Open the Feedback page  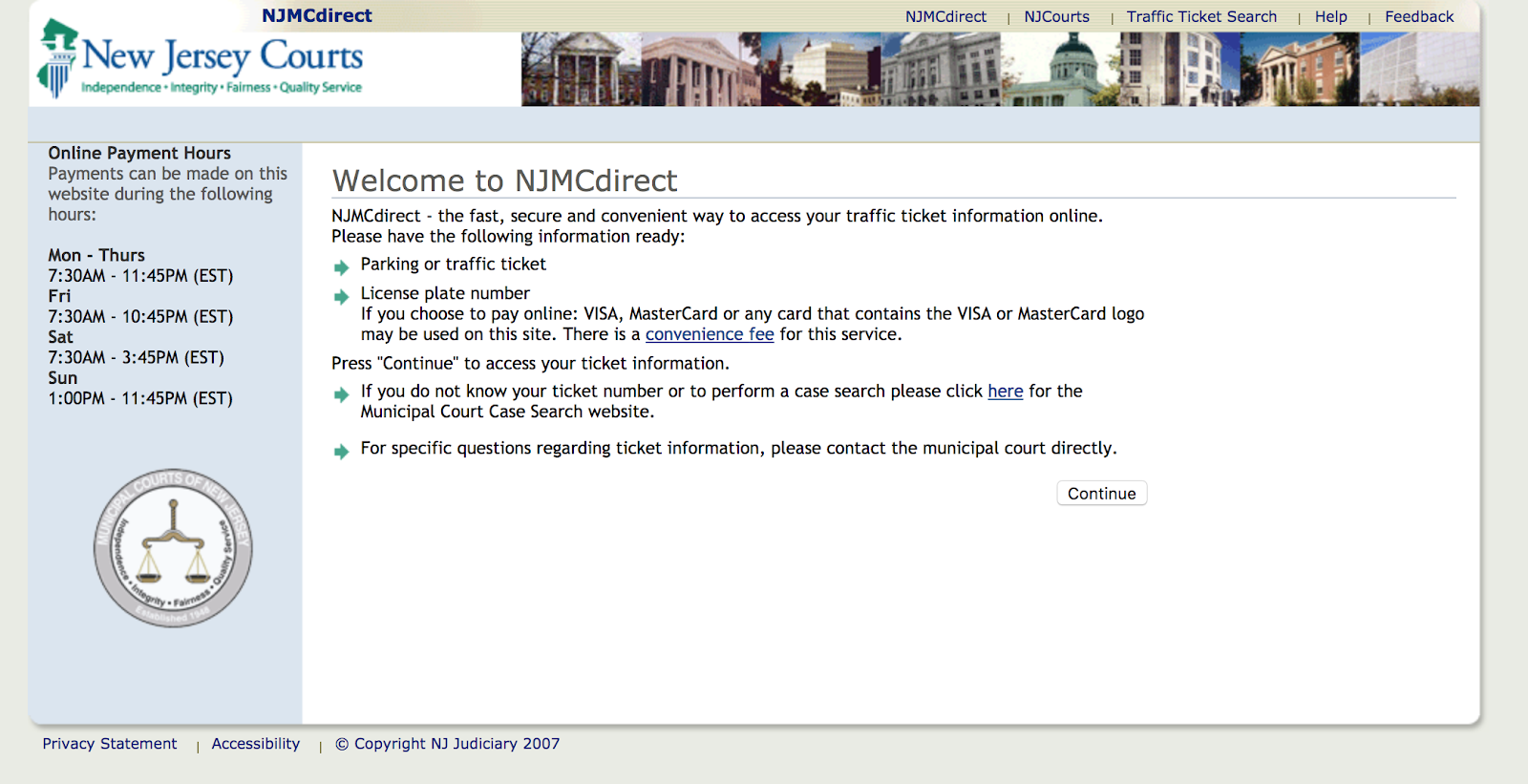coord(1419,17)
